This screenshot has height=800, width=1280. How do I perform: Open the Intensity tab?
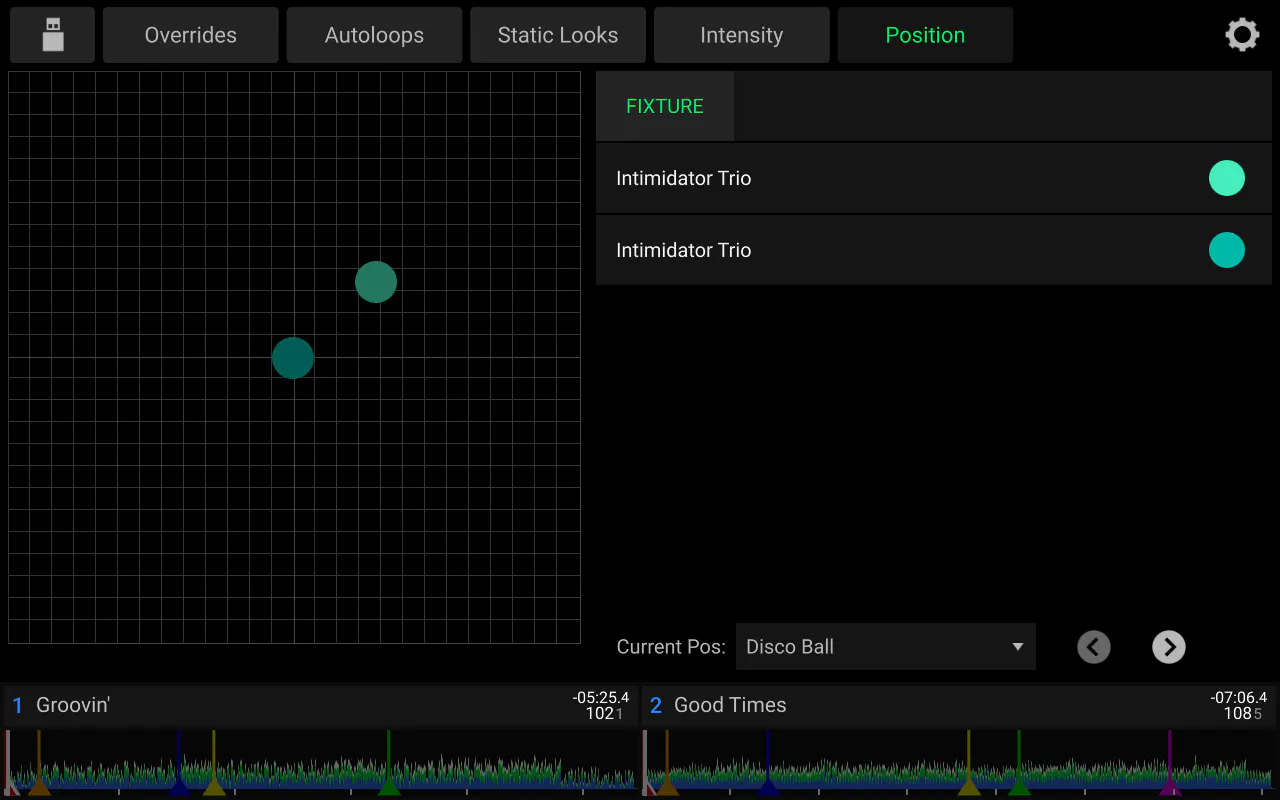pyautogui.click(x=741, y=35)
